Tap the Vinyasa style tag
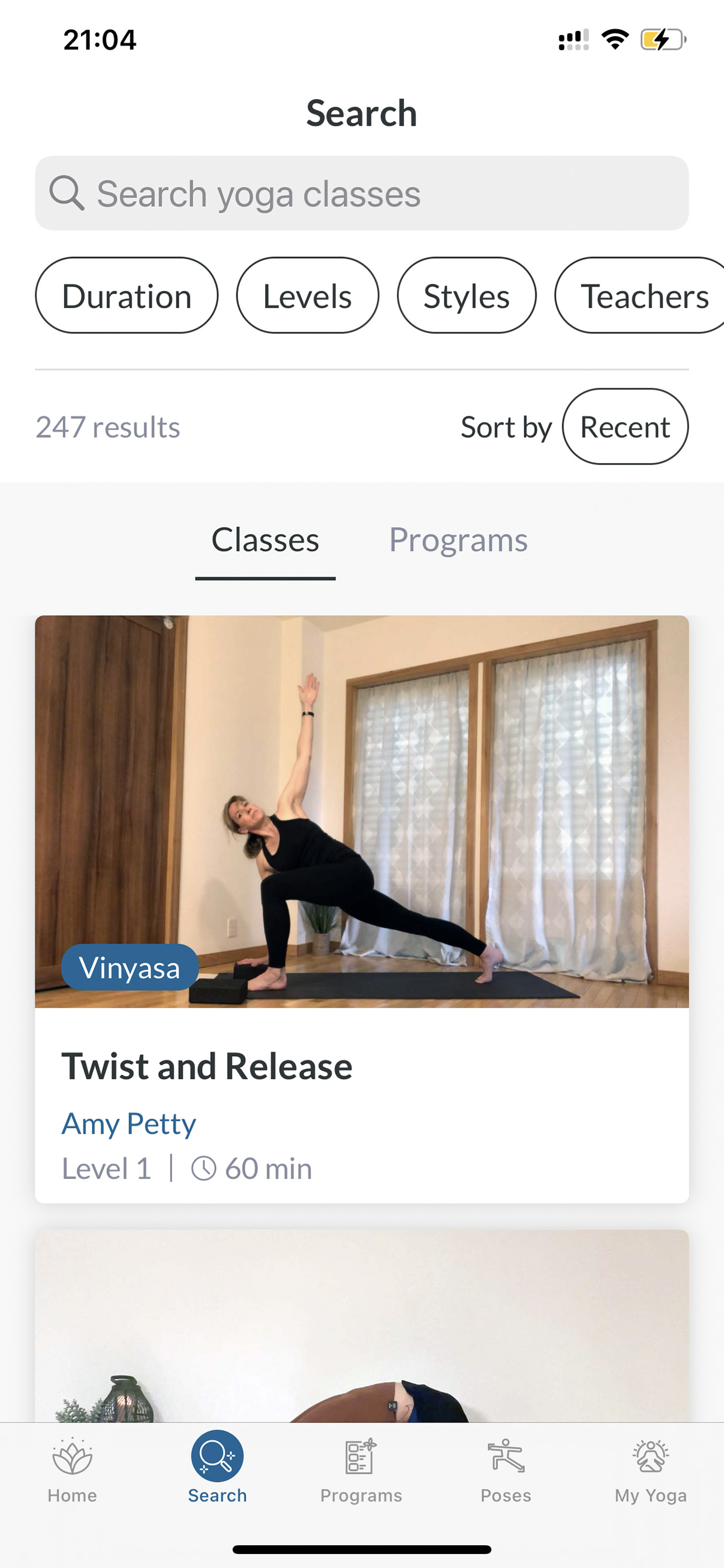This screenshot has width=724, height=1568. tap(130, 967)
